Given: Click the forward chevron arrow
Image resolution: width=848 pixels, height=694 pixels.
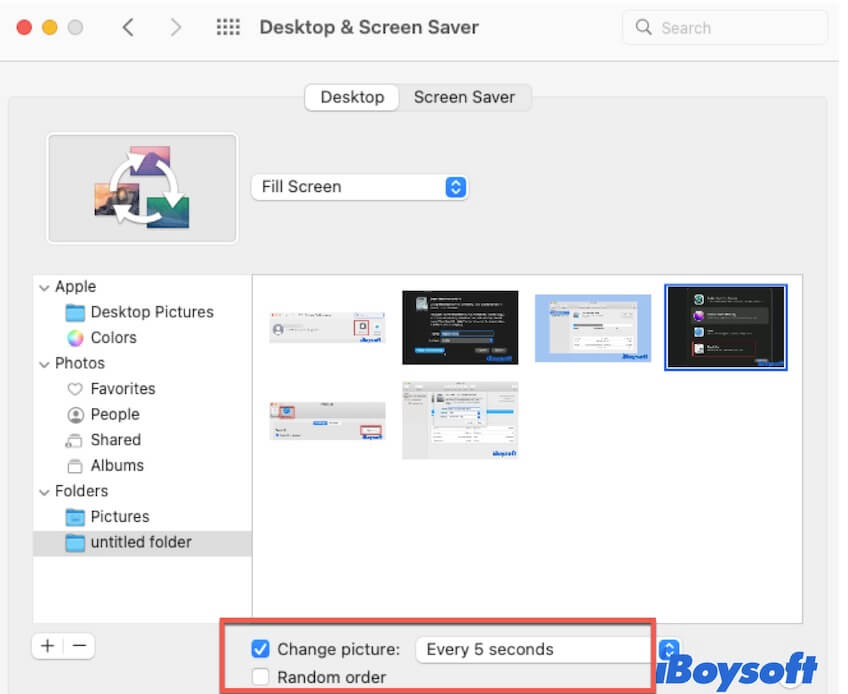Looking at the screenshot, I should click(x=176, y=27).
